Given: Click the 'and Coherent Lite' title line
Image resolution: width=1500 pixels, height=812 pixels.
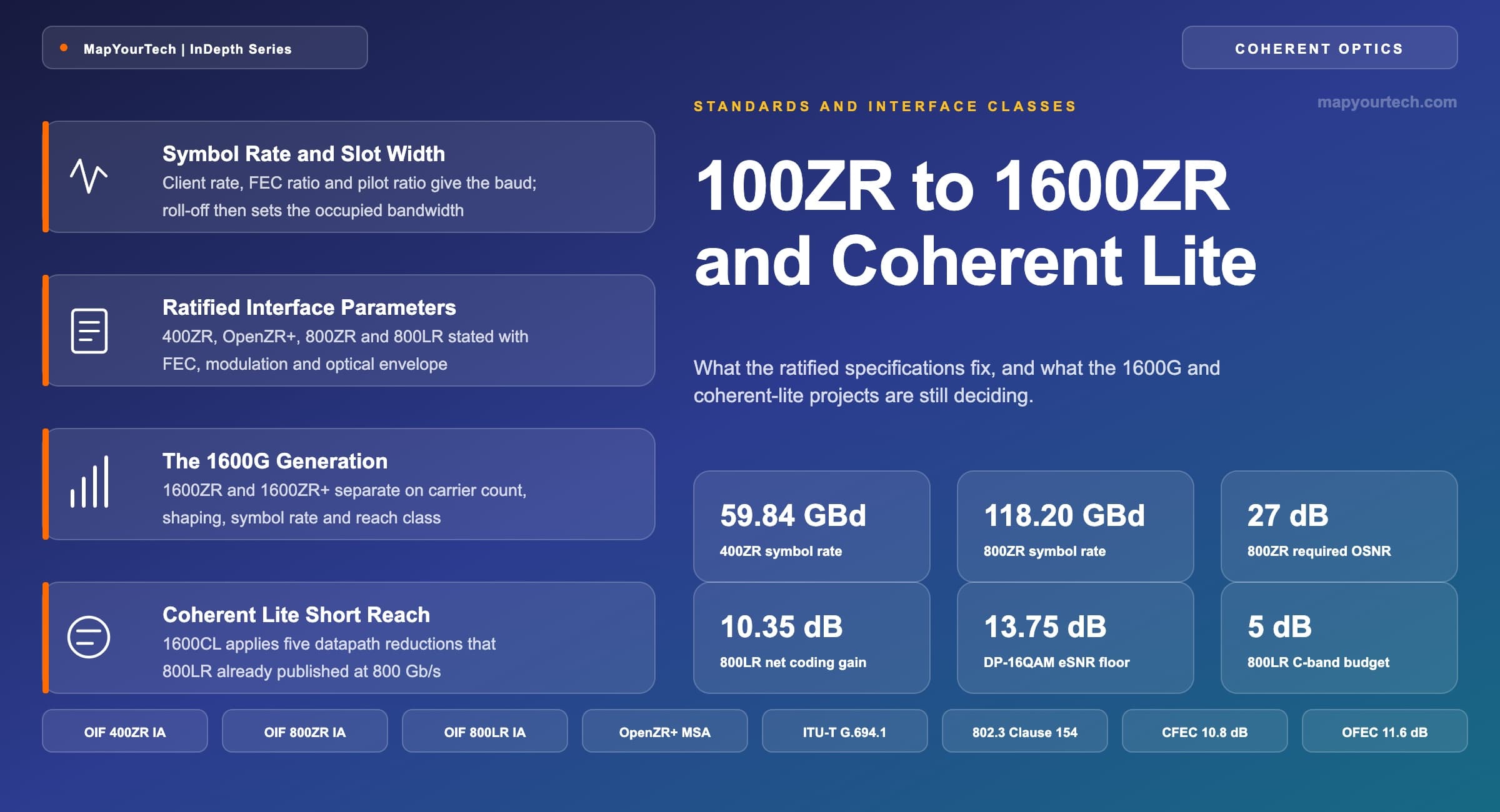Looking at the screenshot, I should (x=976, y=260).
